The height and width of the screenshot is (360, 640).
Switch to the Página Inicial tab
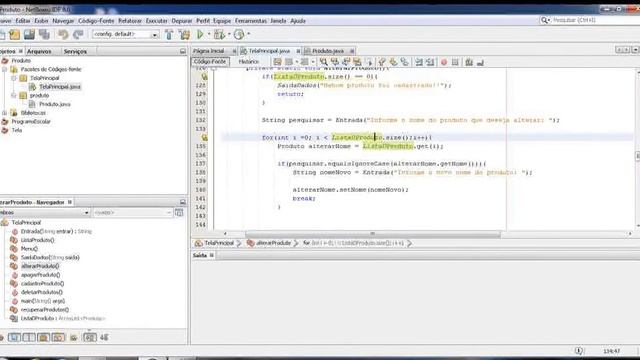pyautogui.click(x=209, y=51)
